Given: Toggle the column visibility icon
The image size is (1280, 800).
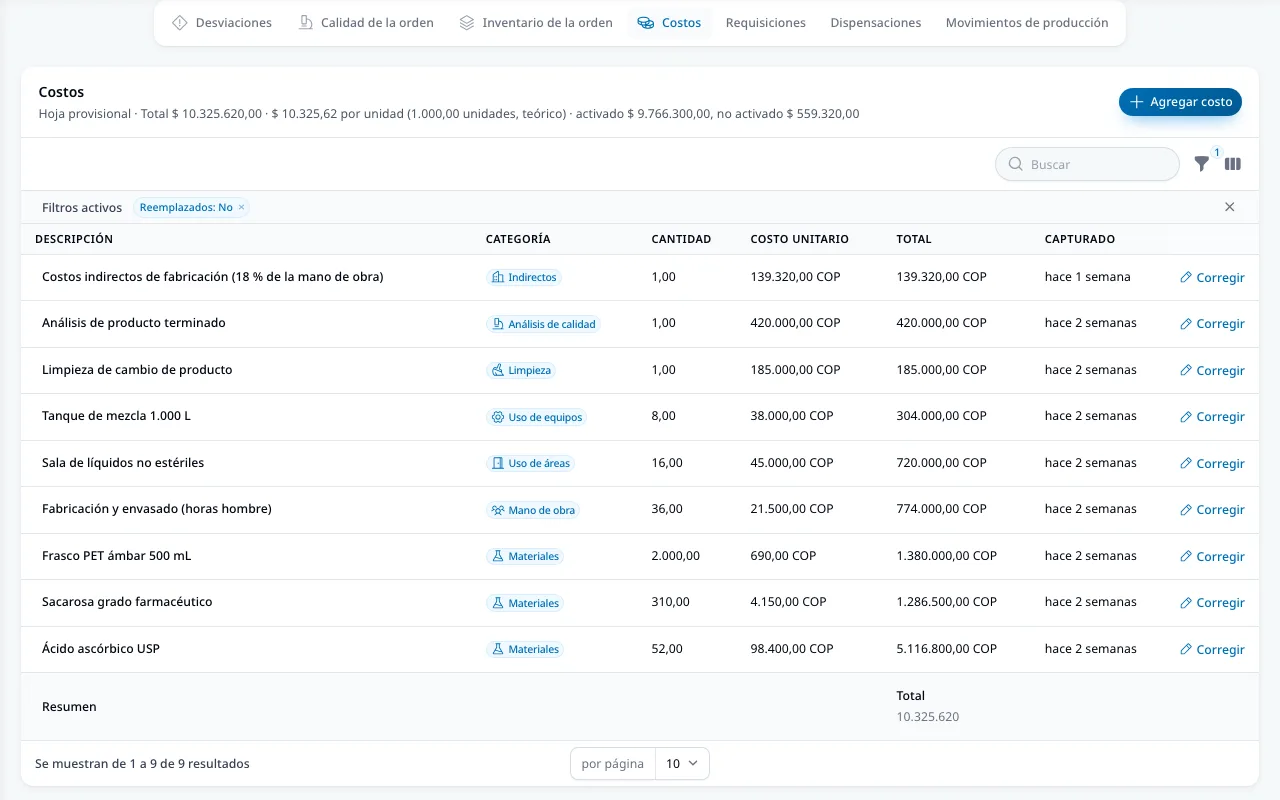Looking at the screenshot, I should click(x=1233, y=164).
